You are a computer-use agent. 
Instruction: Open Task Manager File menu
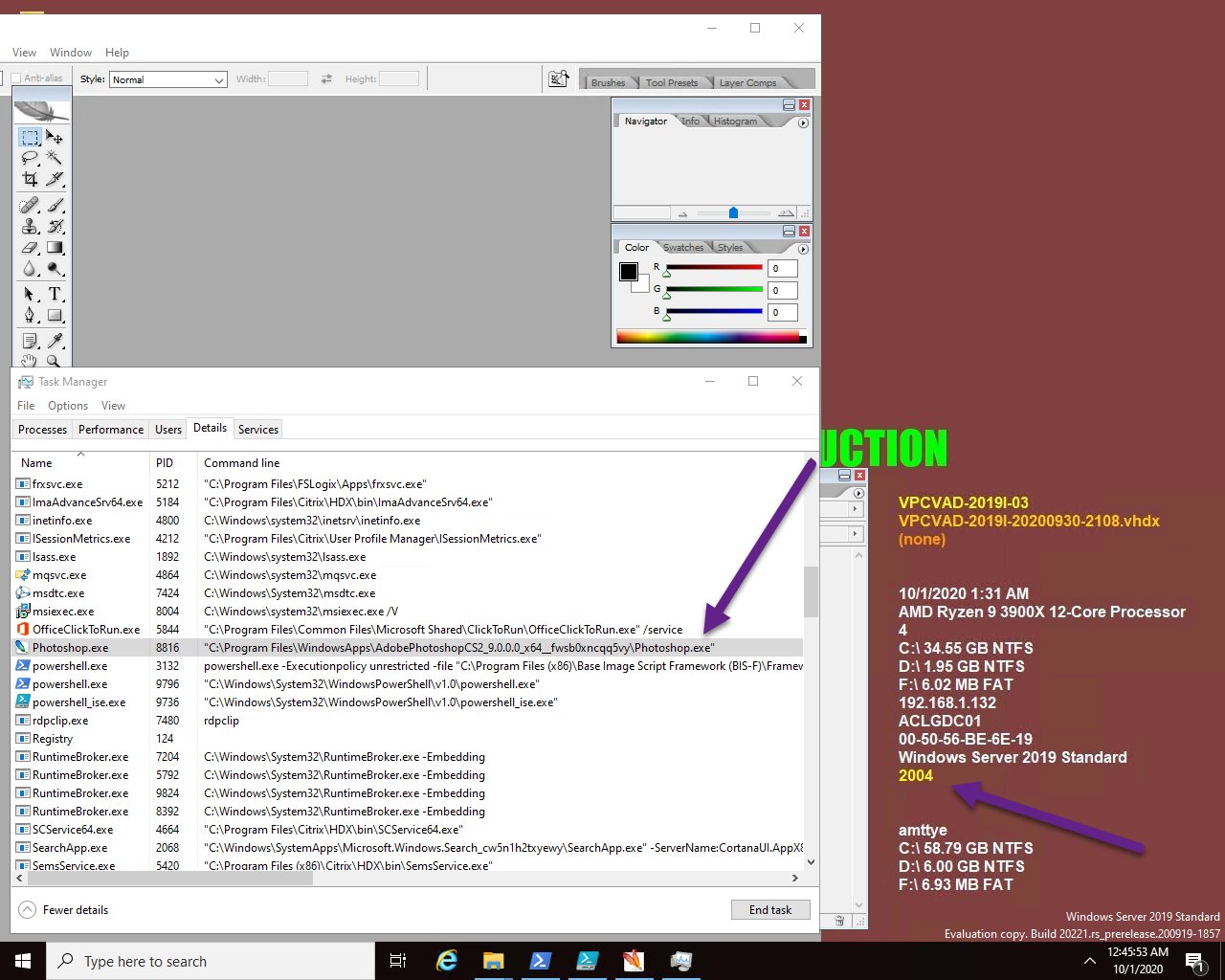pos(26,406)
